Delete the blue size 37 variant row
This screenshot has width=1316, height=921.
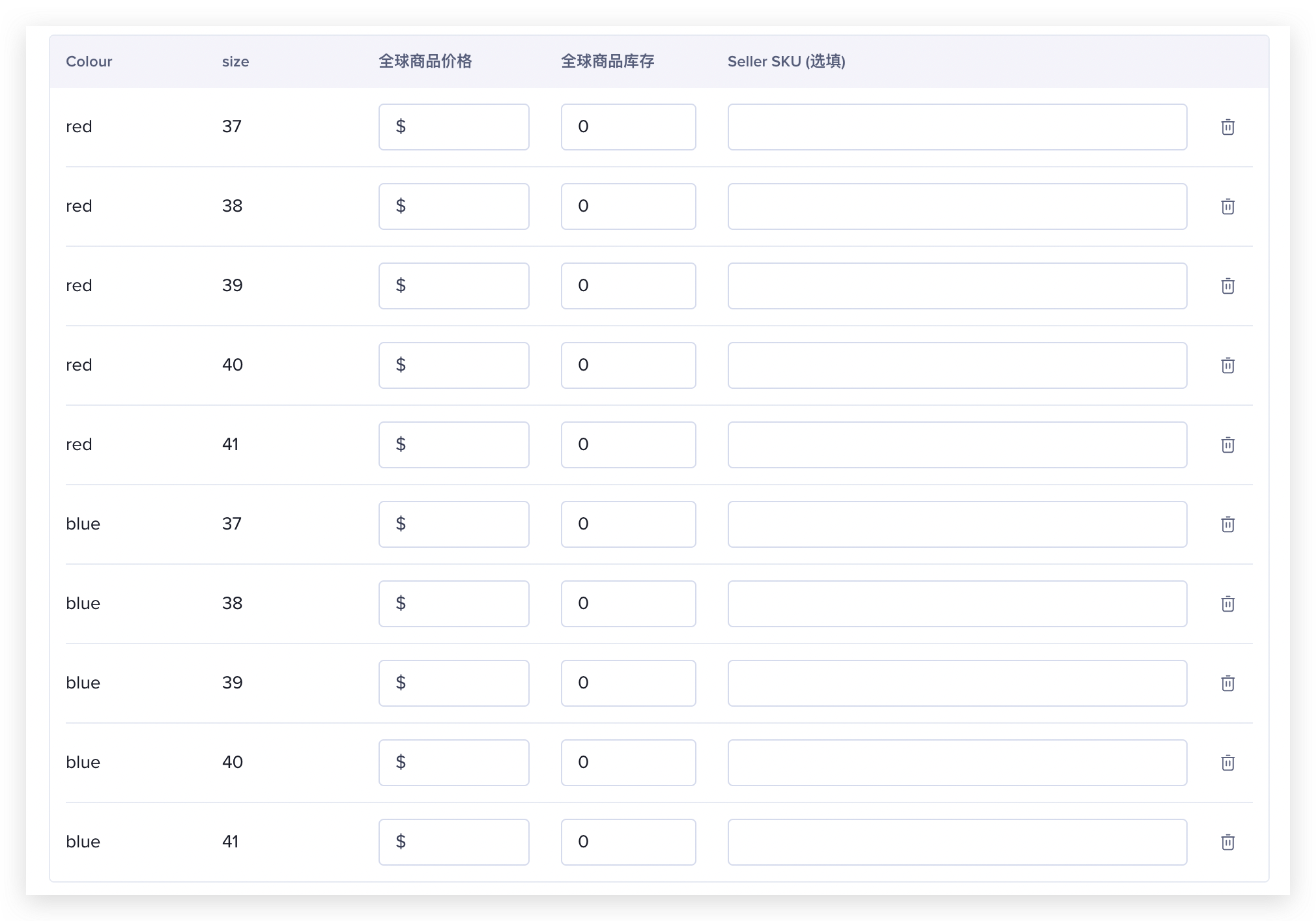tap(1227, 524)
